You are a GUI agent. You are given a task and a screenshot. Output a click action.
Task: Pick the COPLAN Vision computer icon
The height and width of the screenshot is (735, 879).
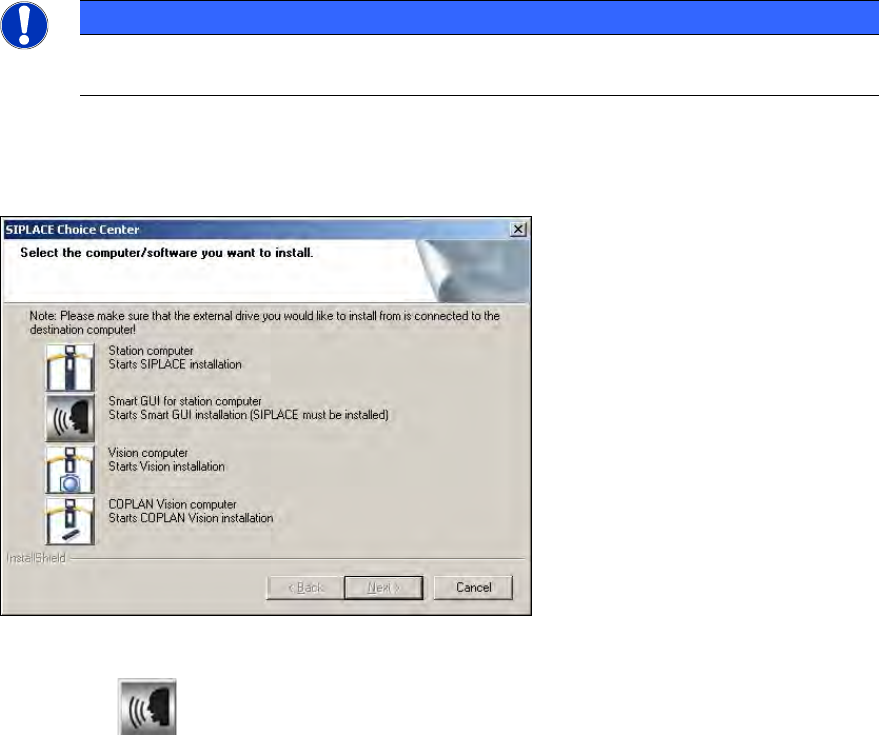click(70, 521)
